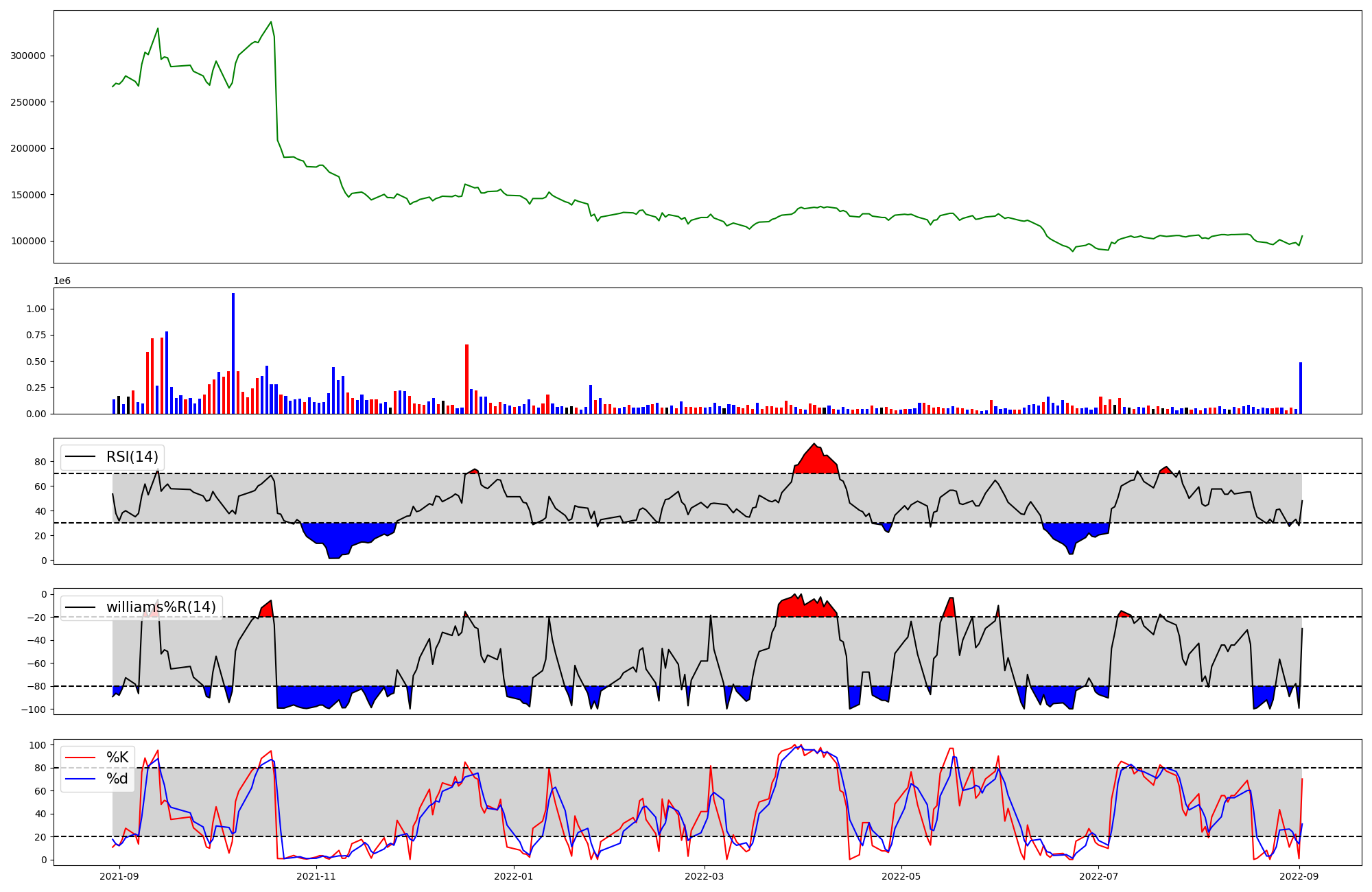Click the 2021-11 x-axis tick label
This screenshot has height=892, width=1372.
(x=316, y=876)
